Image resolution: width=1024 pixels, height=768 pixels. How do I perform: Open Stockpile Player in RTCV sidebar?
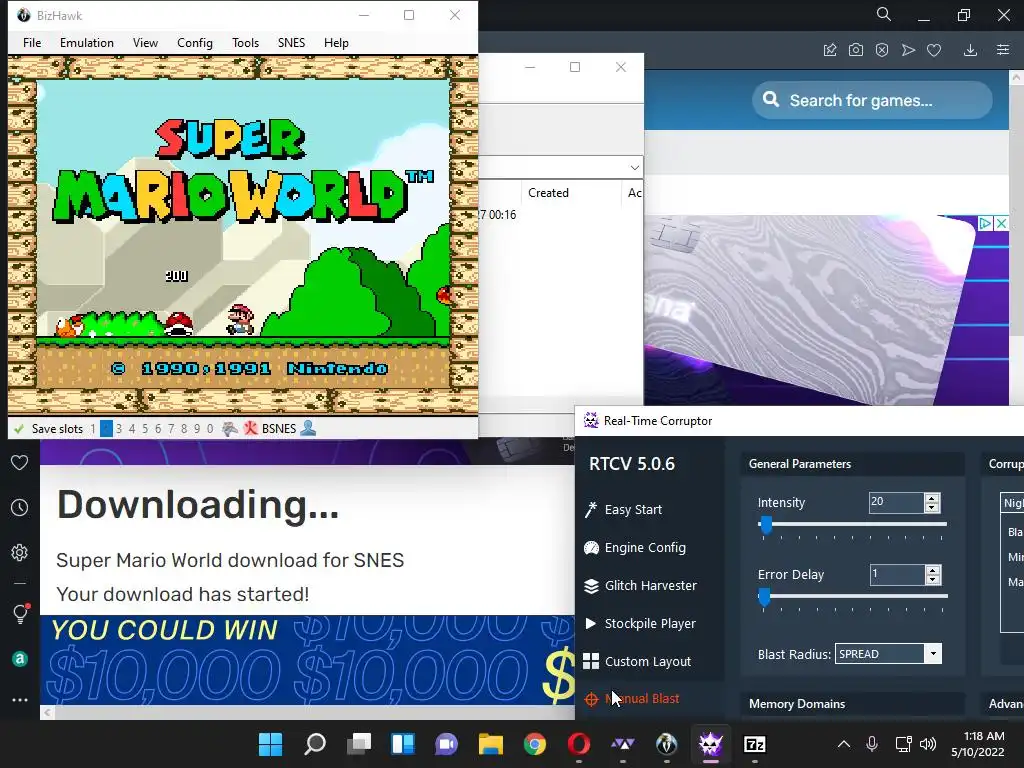tap(650, 623)
